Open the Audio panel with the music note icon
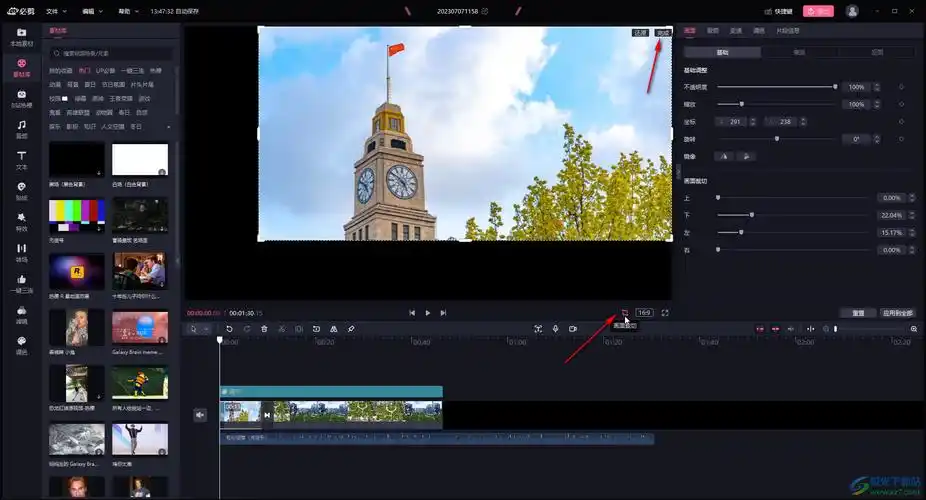 [21, 128]
